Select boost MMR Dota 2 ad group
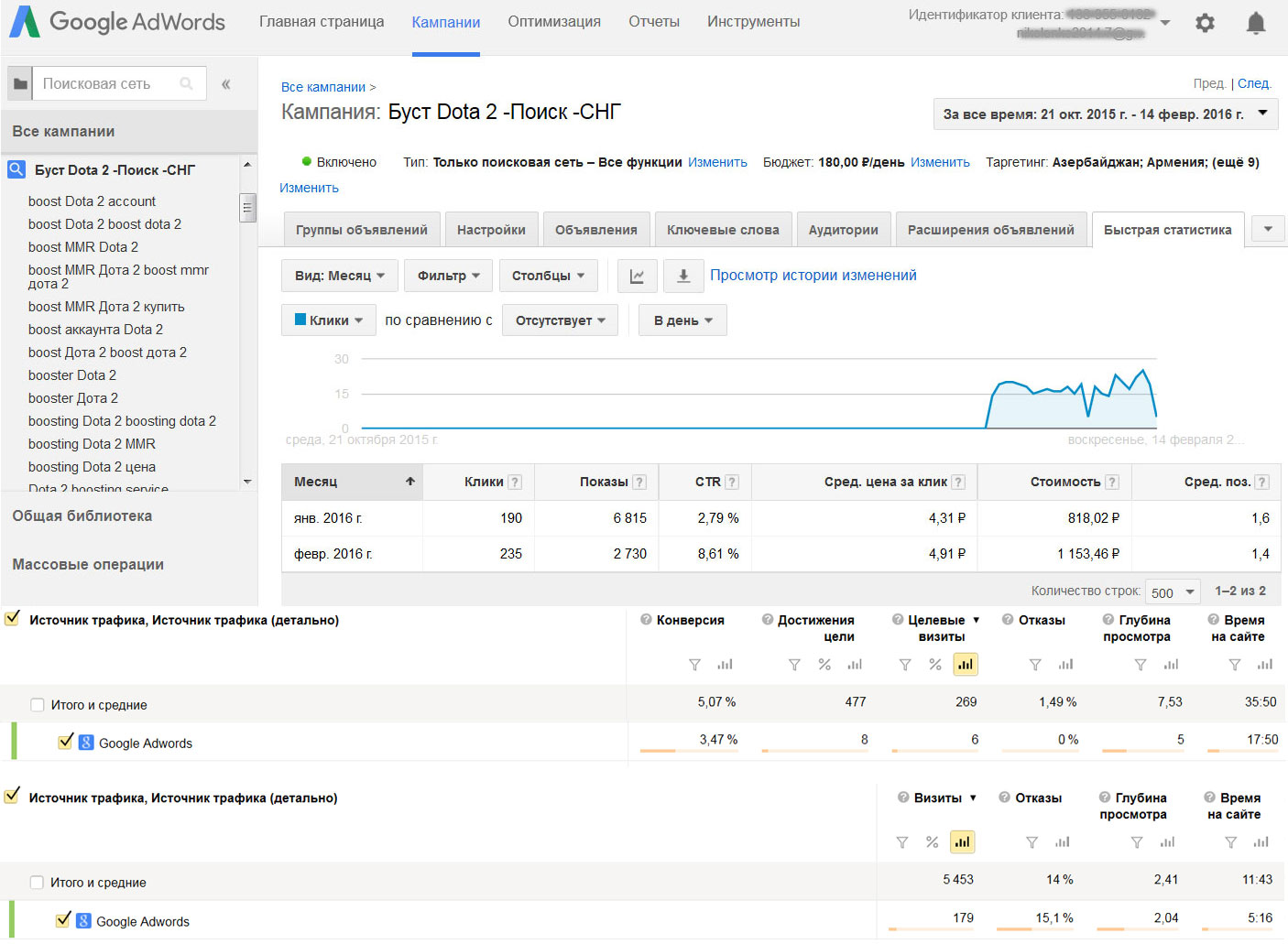The image size is (1288, 944). (x=83, y=247)
